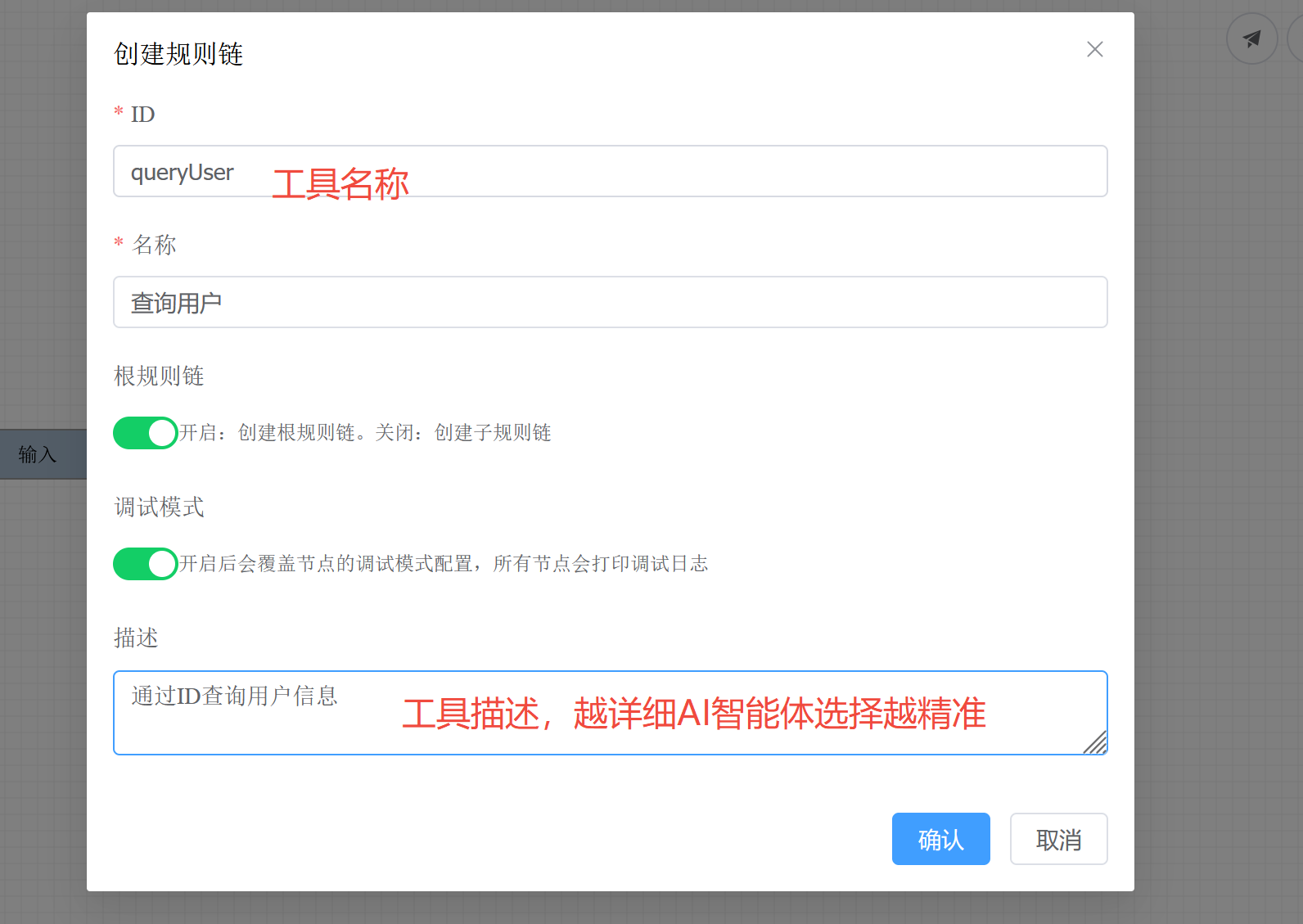Click the textarea resize handle corner

pyautogui.click(x=1096, y=743)
